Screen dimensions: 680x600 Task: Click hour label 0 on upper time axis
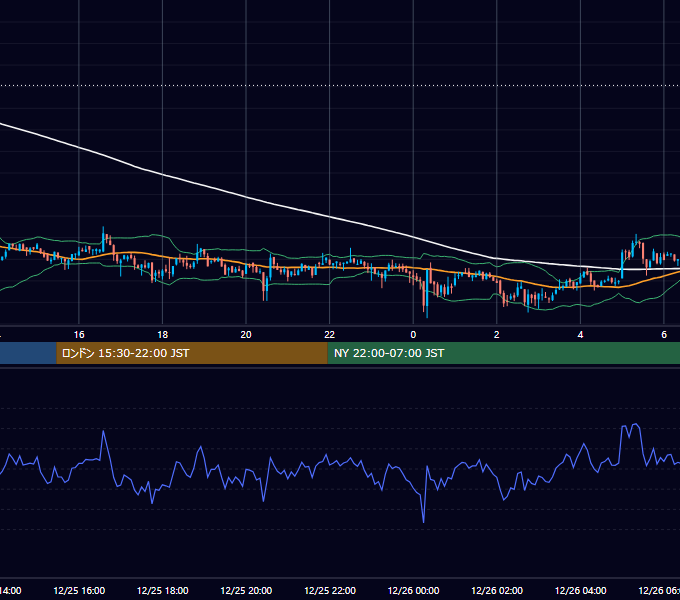pos(413,335)
